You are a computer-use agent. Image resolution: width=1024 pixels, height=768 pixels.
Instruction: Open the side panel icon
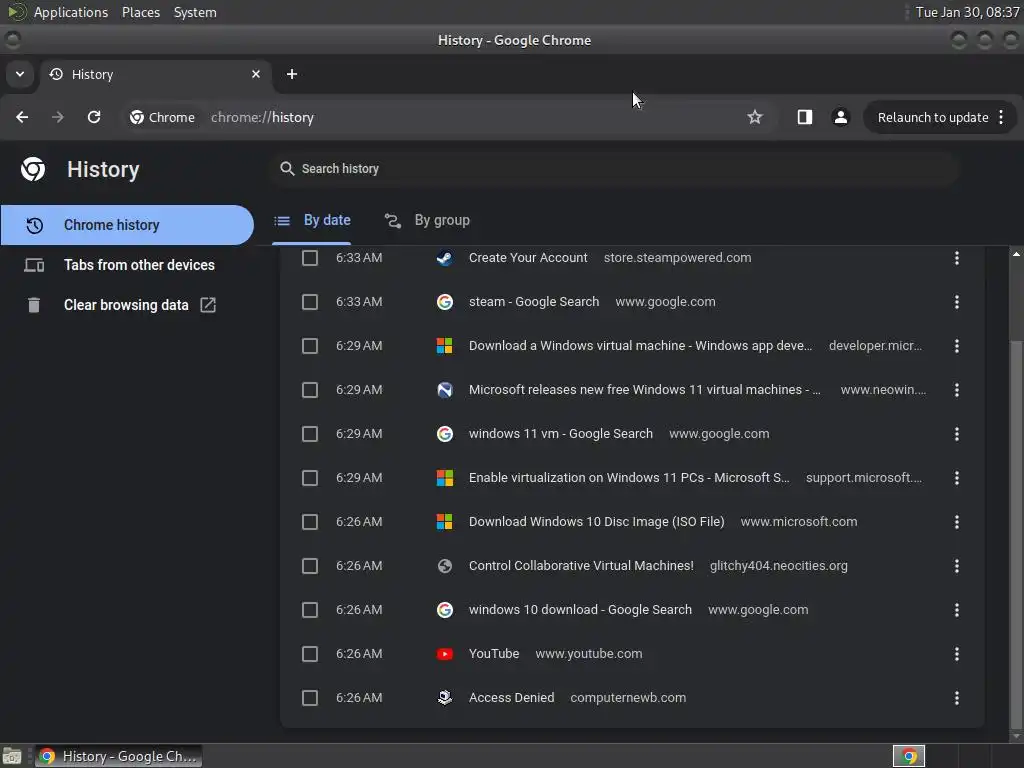point(805,117)
